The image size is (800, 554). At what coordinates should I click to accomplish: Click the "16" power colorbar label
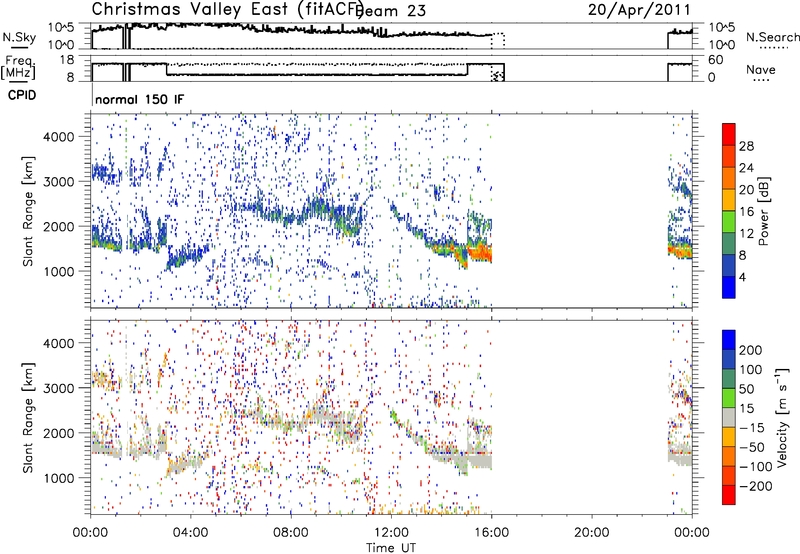[746, 212]
